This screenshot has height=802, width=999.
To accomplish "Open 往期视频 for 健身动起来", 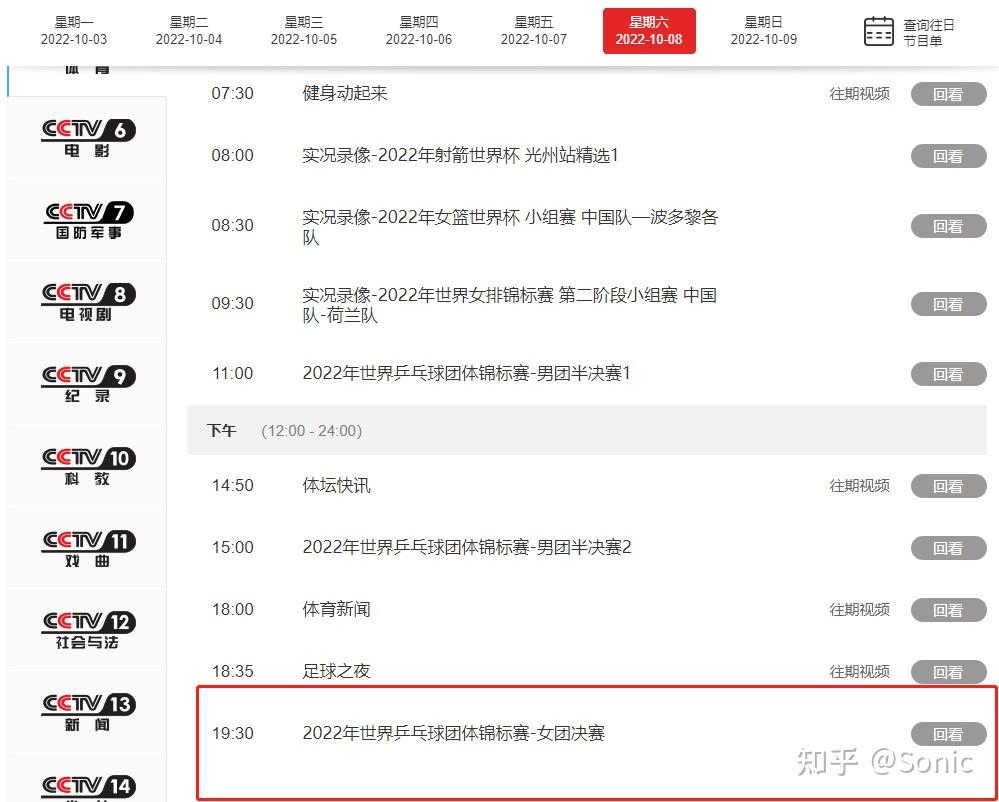I will pyautogui.click(x=859, y=94).
